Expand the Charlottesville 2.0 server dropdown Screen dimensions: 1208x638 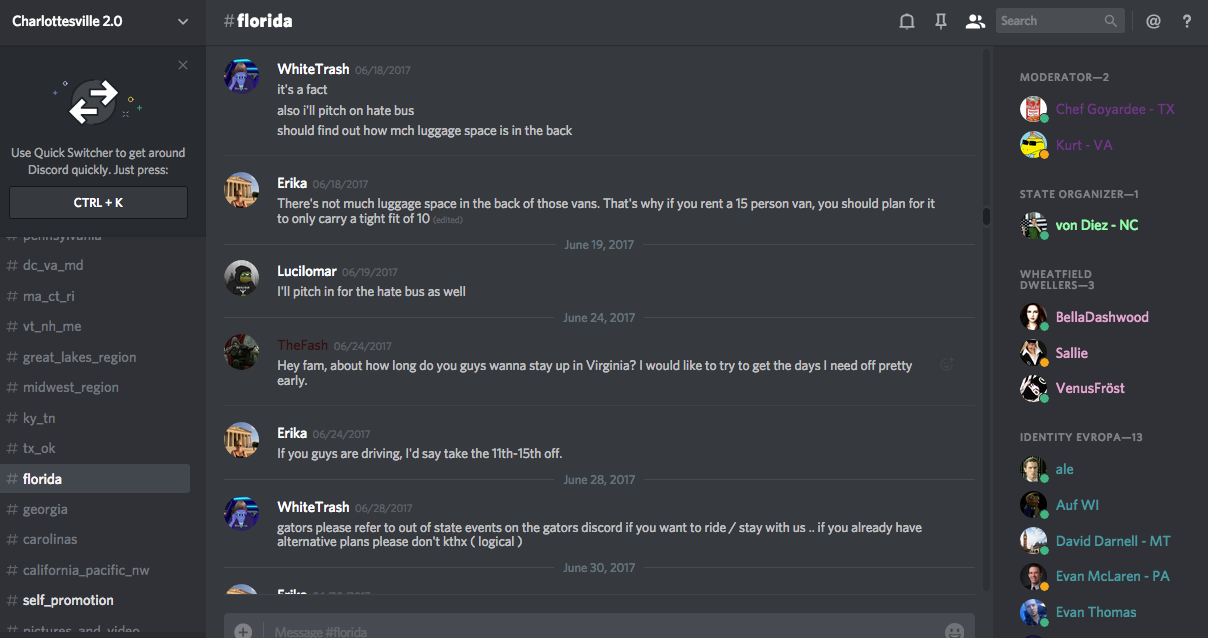coord(182,21)
